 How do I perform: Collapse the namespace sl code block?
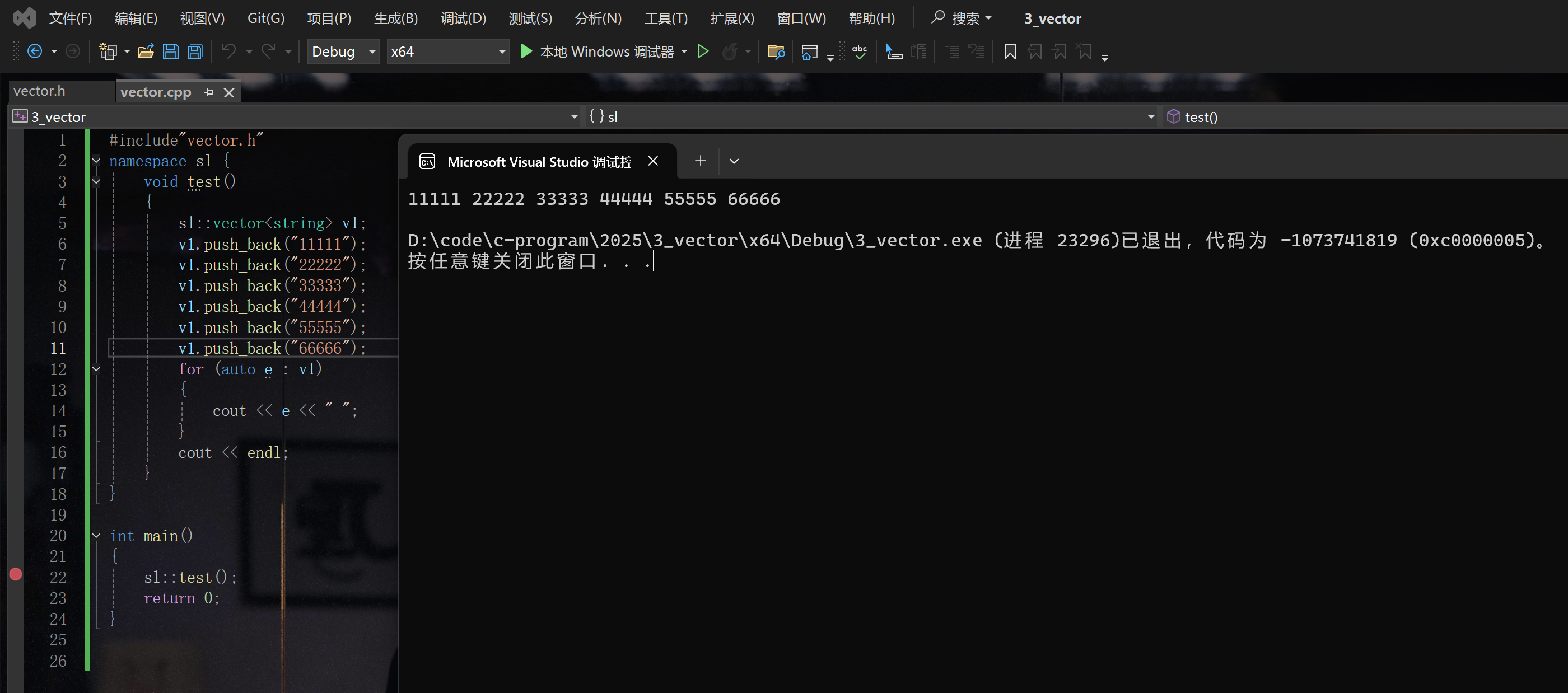point(96,161)
